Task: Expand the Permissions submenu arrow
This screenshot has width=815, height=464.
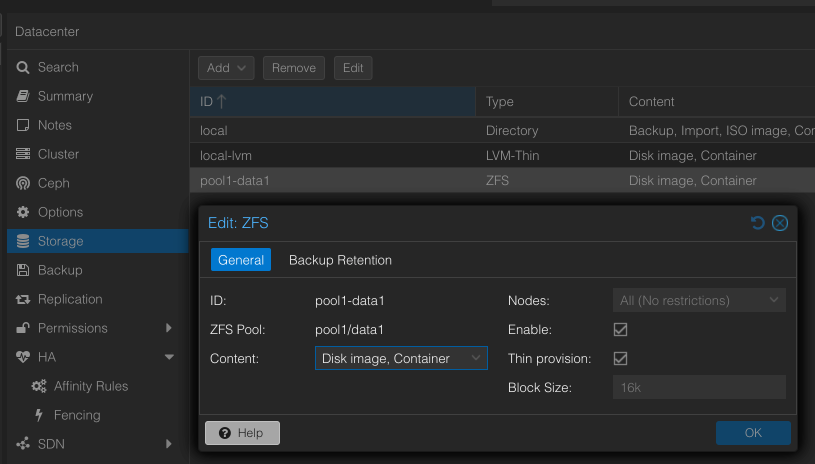Action: (168, 328)
